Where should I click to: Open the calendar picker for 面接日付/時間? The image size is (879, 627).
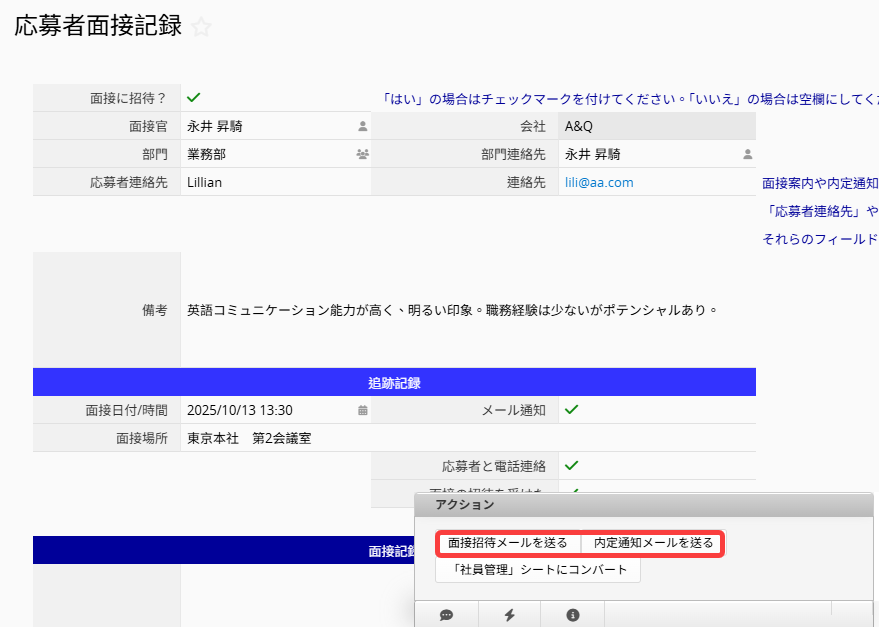point(362,410)
